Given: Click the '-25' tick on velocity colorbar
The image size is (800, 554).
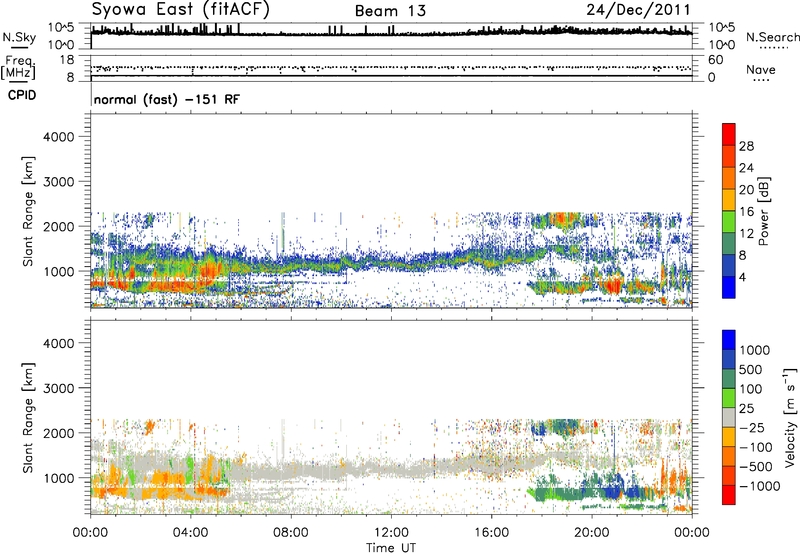Looking at the screenshot, I should [752, 427].
